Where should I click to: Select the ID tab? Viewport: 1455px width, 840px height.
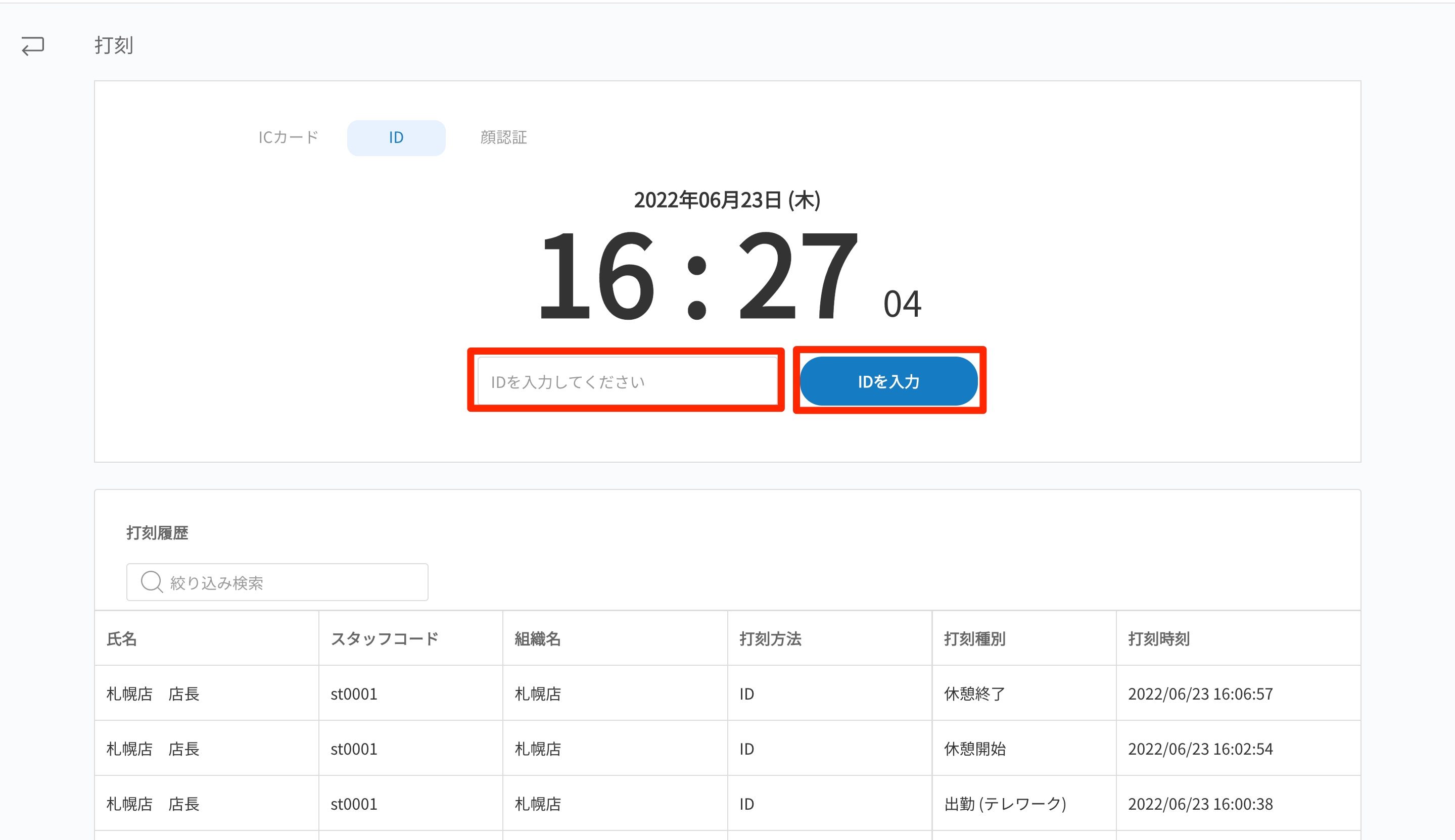(396, 138)
